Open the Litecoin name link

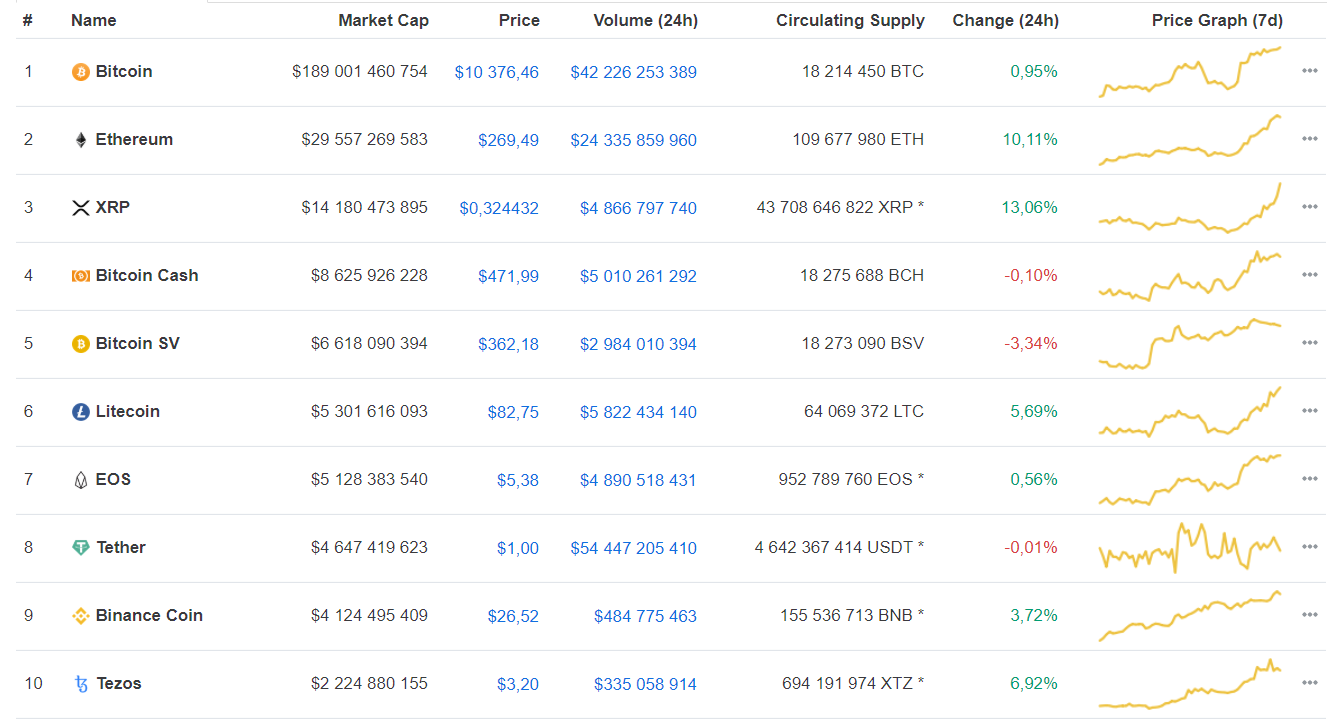[x=128, y=412]
